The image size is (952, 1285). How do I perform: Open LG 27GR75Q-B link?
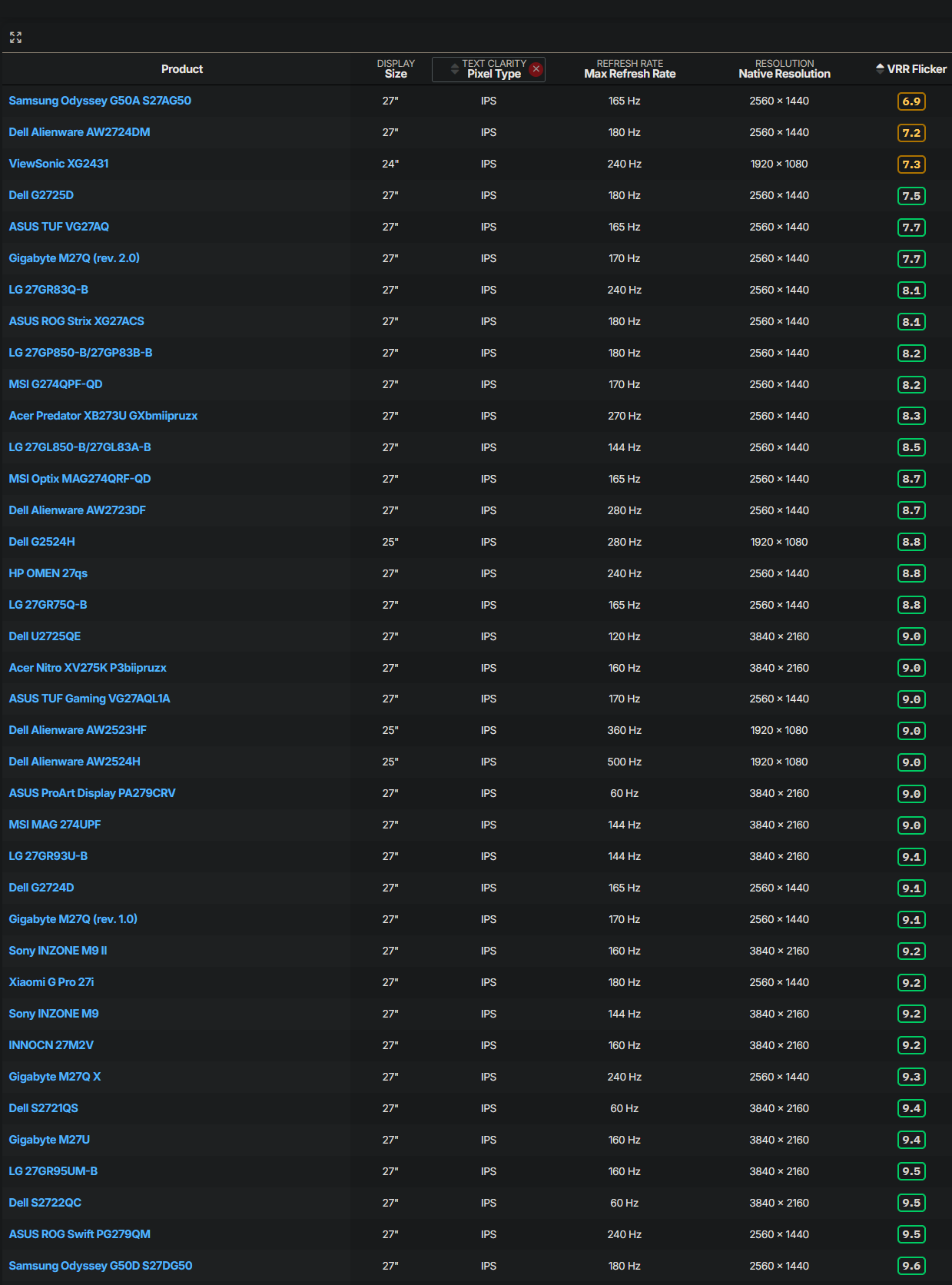click(48, 605)
